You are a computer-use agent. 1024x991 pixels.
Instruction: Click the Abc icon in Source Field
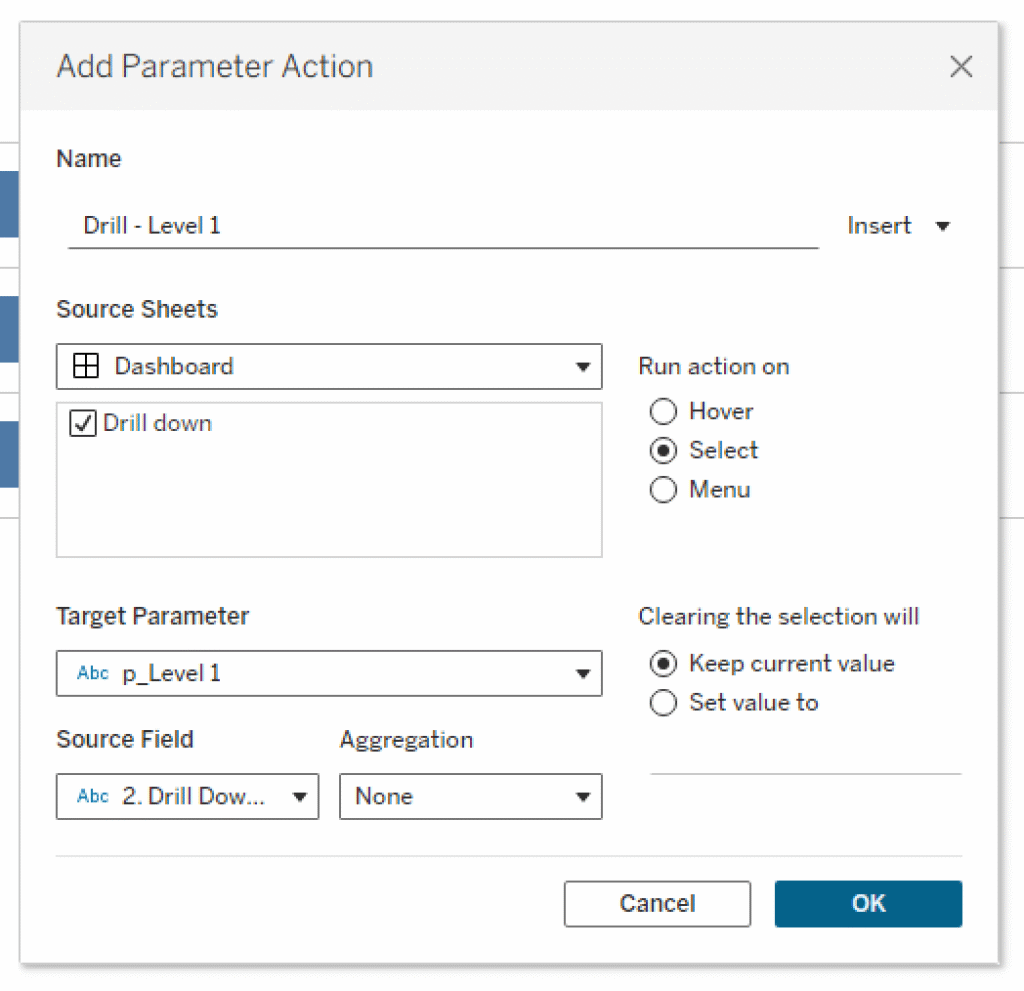click(93, 796)
